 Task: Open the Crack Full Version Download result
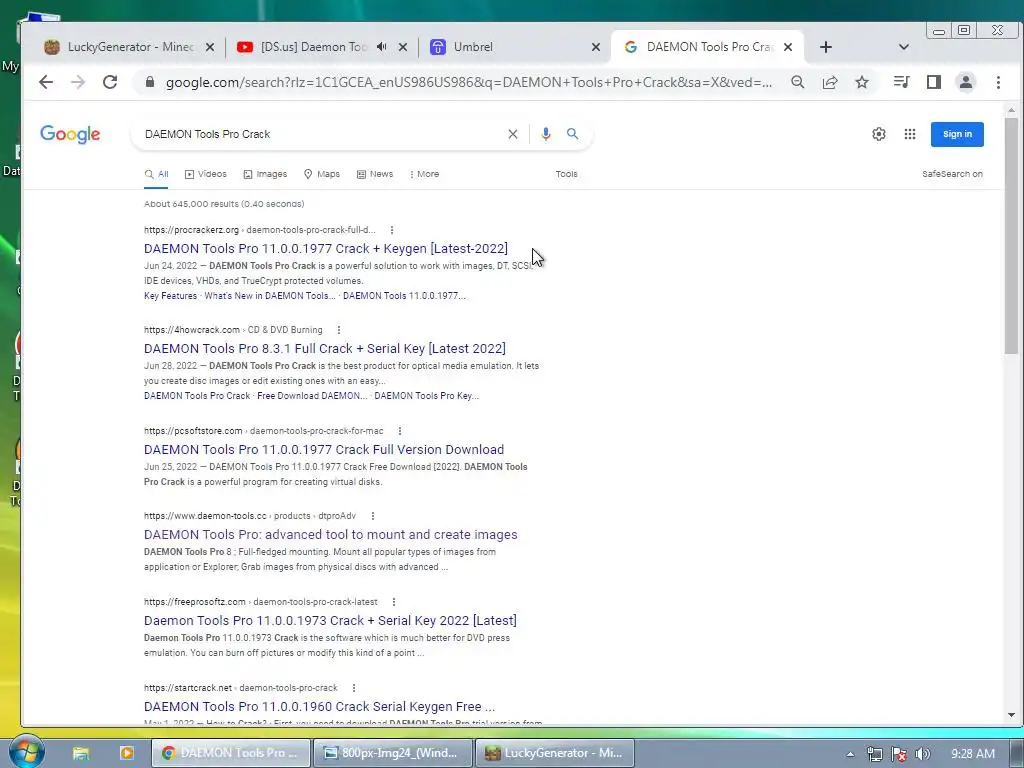[x=324, y=450]
